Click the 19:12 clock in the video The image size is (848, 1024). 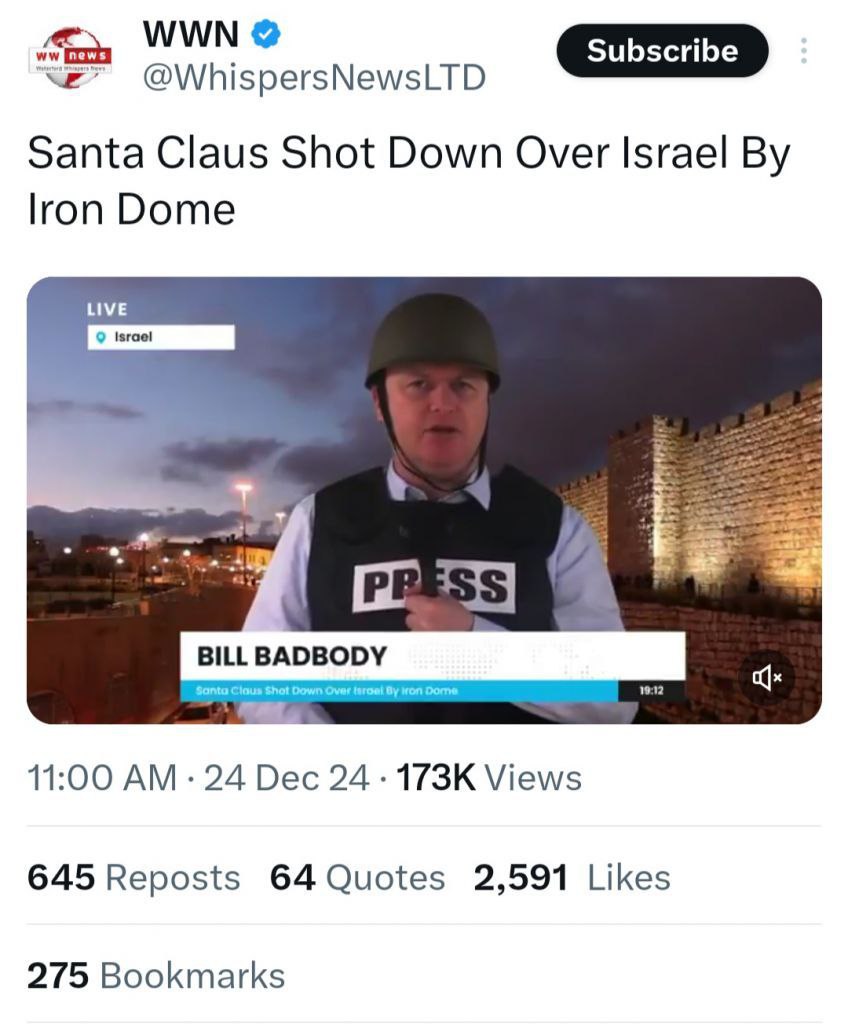click(x=652, y=690)
